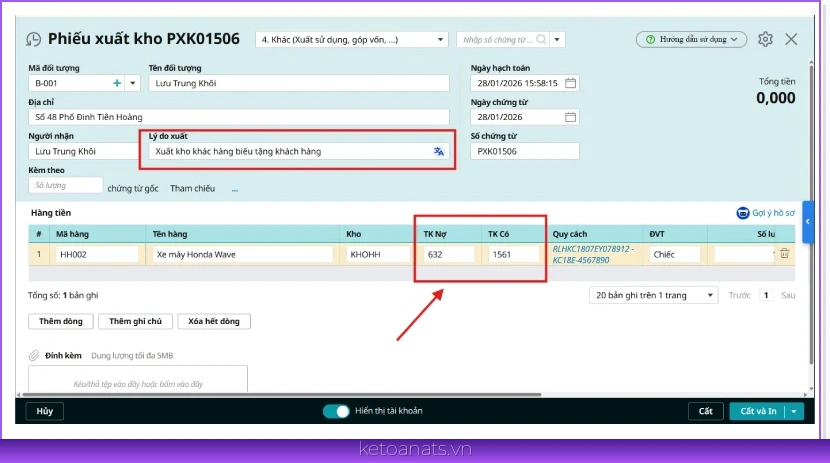The height and width of the screenshot is (463, 830).
Task: Click the translate icon in Lý do xuất
Action: point(438,151)
